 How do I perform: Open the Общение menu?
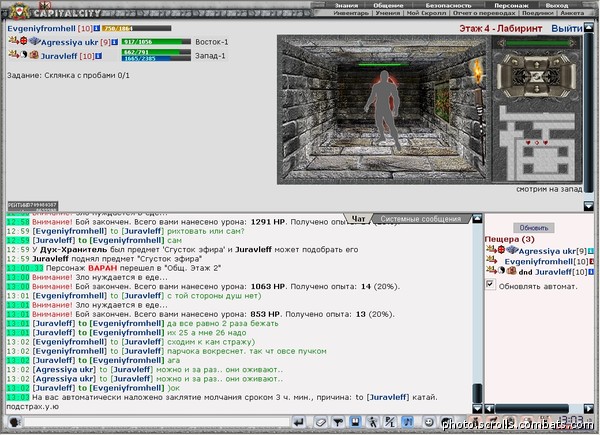click(x=388, y=5)
